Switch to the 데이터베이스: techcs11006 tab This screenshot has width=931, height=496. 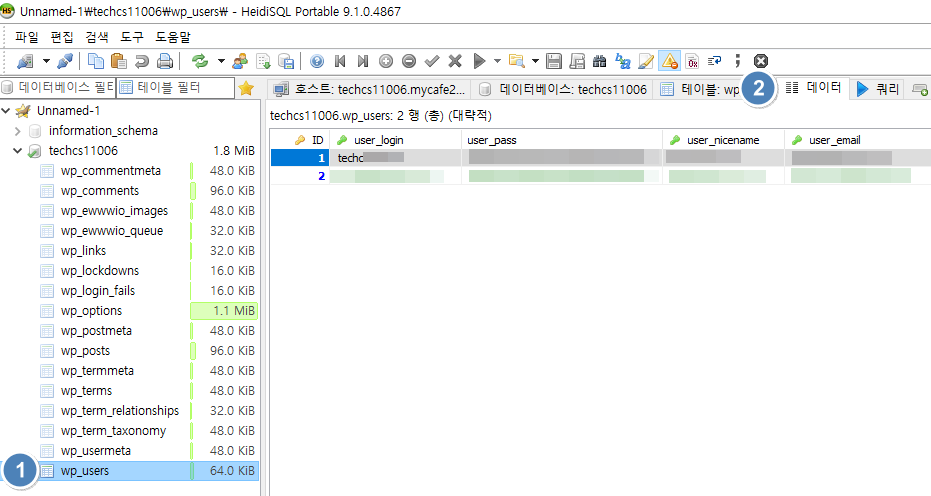coord(562,89)
